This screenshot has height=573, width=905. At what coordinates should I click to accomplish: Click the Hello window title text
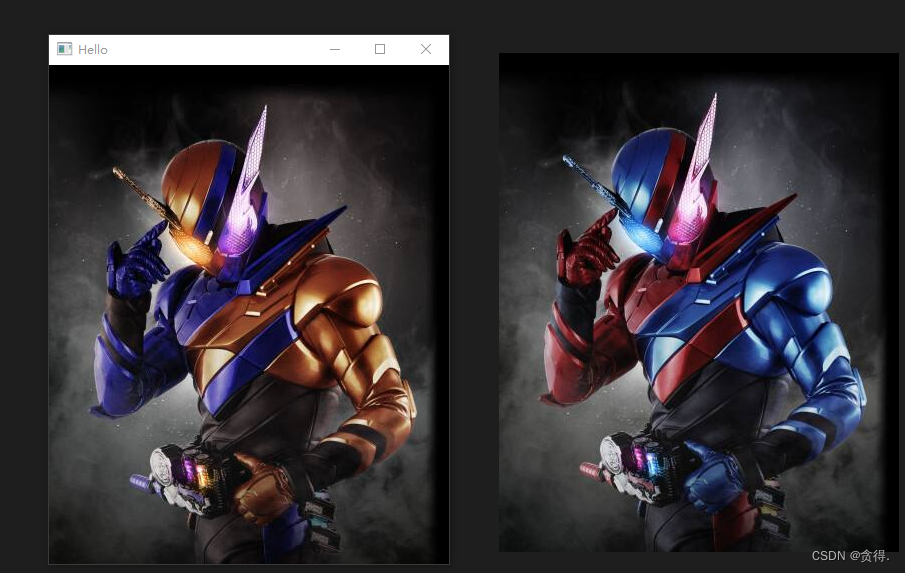coord(93,50)
